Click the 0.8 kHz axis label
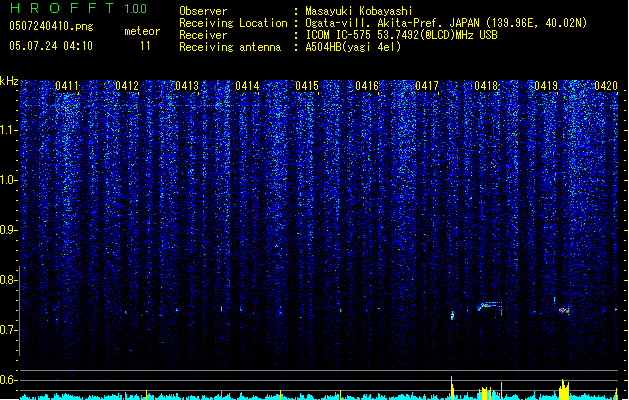Screen dimensions: 629x400 pos(9,280)
